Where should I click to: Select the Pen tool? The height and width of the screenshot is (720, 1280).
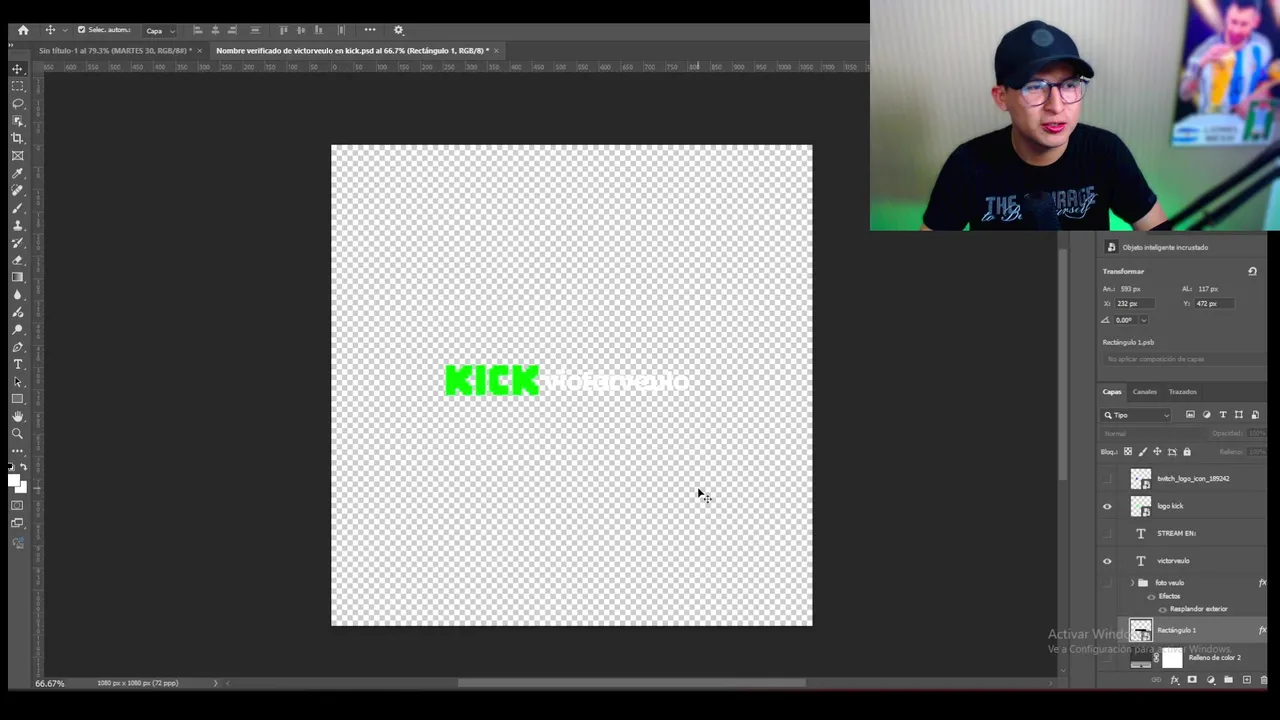tap(17, 347)
